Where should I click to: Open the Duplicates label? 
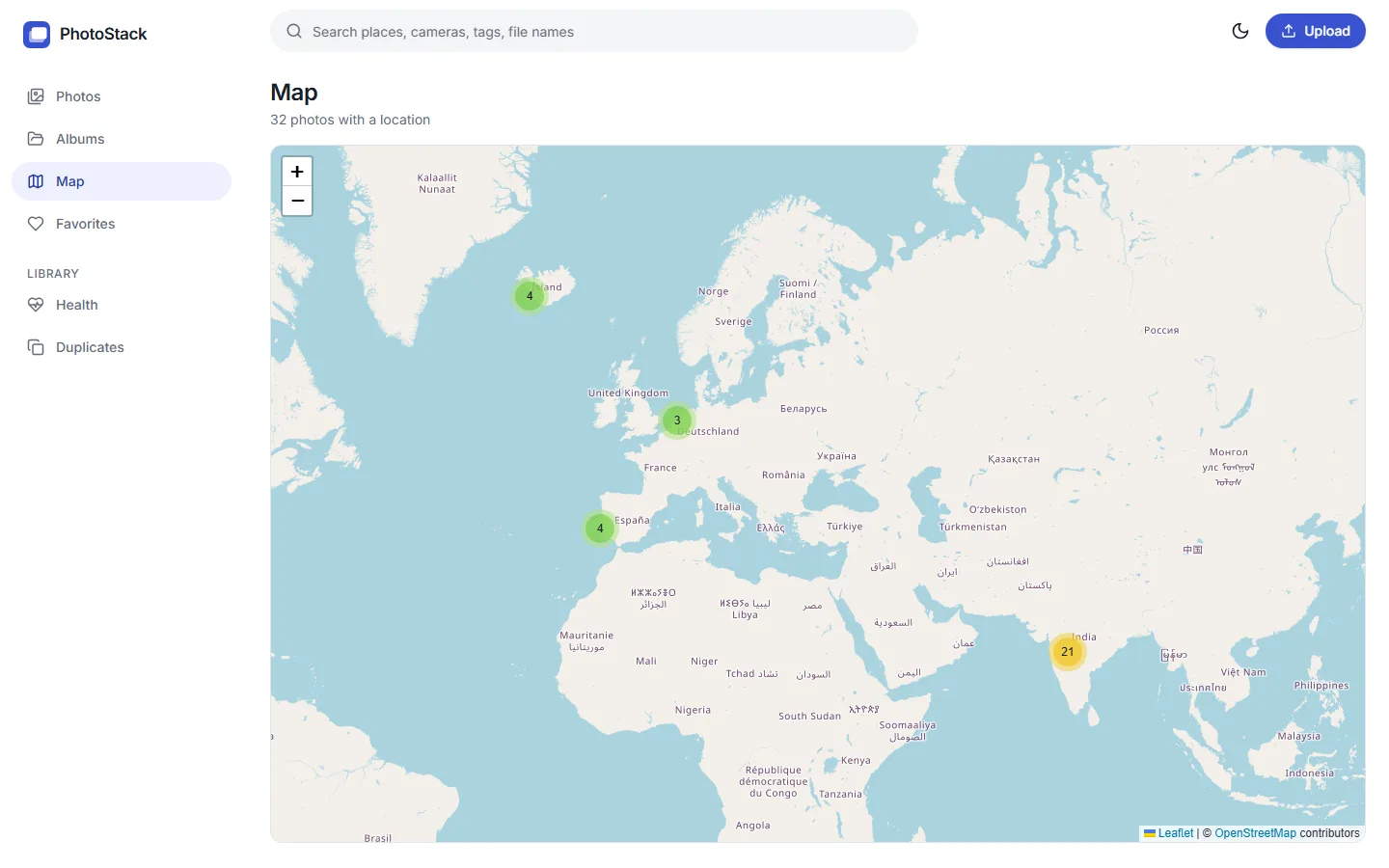90,347
